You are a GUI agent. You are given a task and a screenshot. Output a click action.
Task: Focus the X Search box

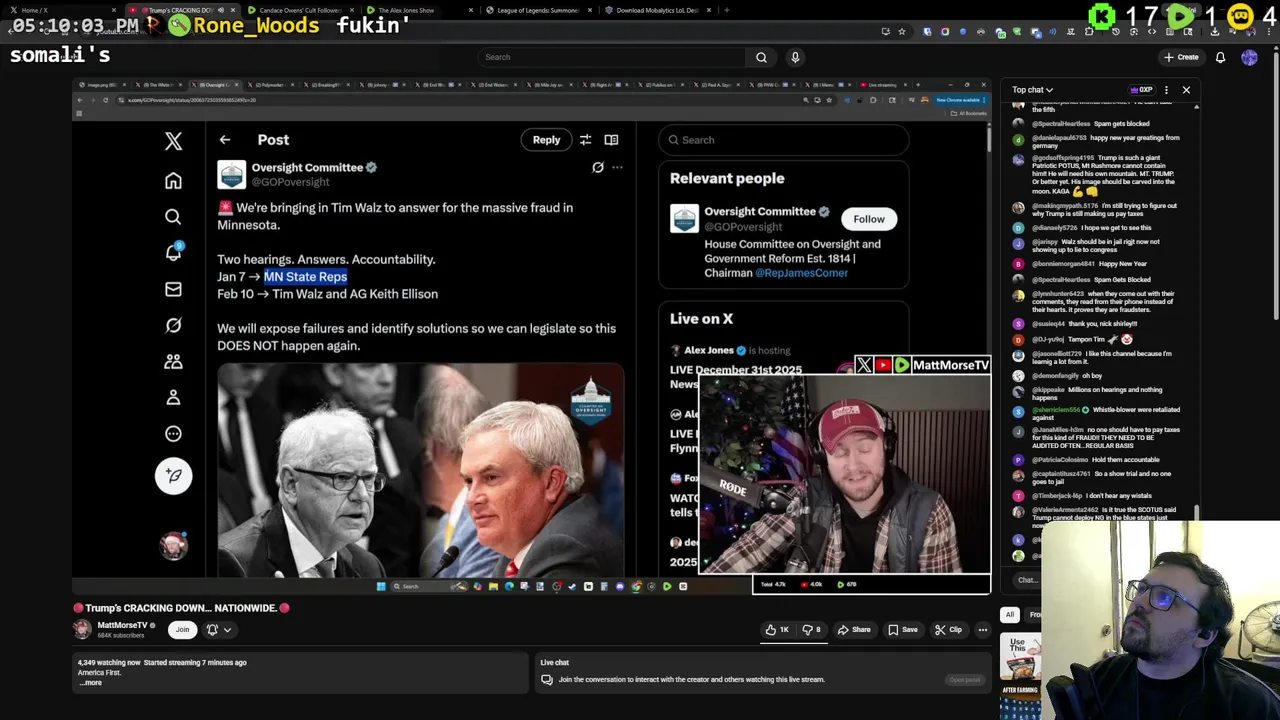click(x=783, y=140)
